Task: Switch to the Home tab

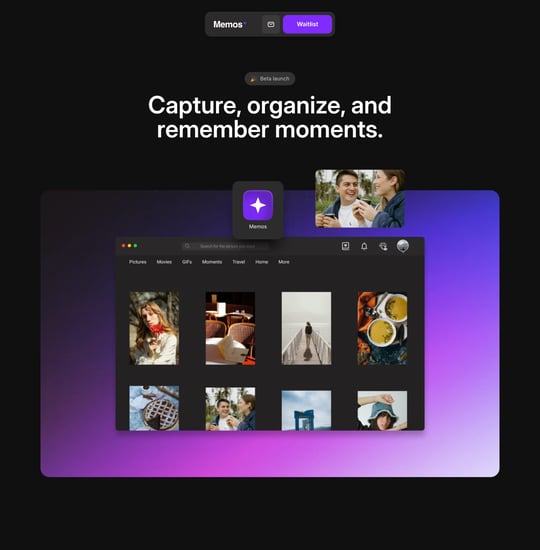Action: click(262, 262)
